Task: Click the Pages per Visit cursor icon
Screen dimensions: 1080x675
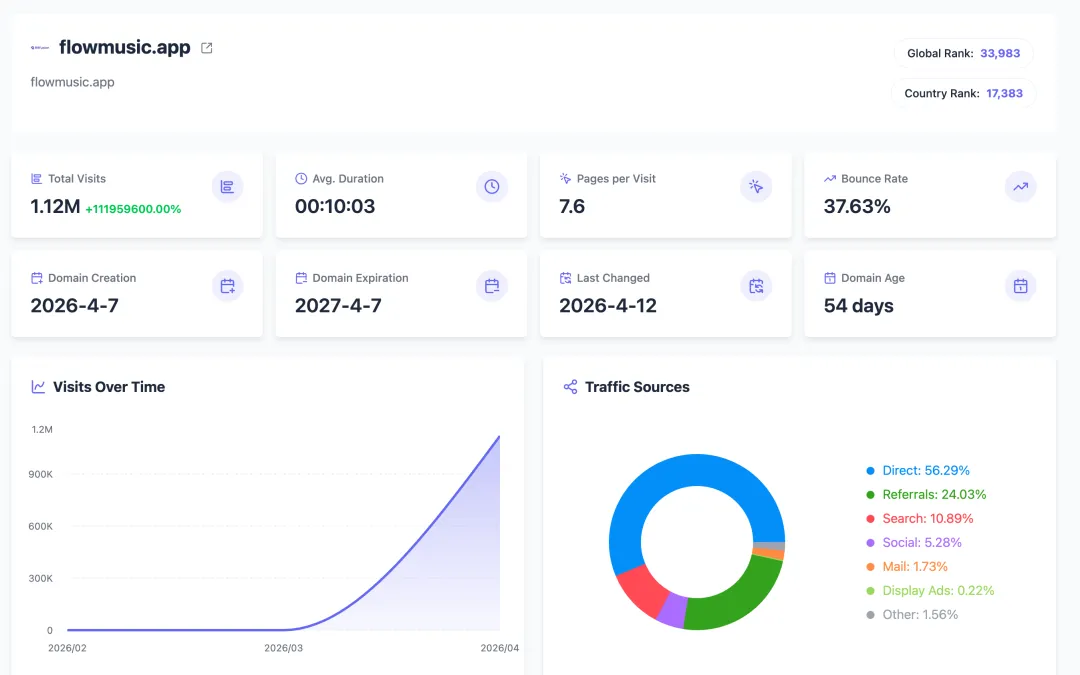Action: [756, 187]
